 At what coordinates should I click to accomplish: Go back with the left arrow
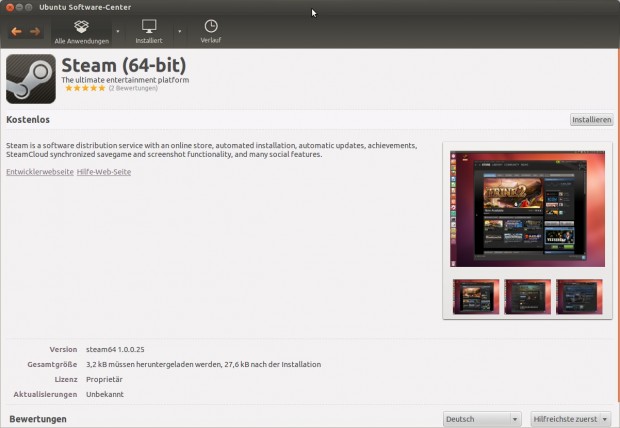point(16,31)
